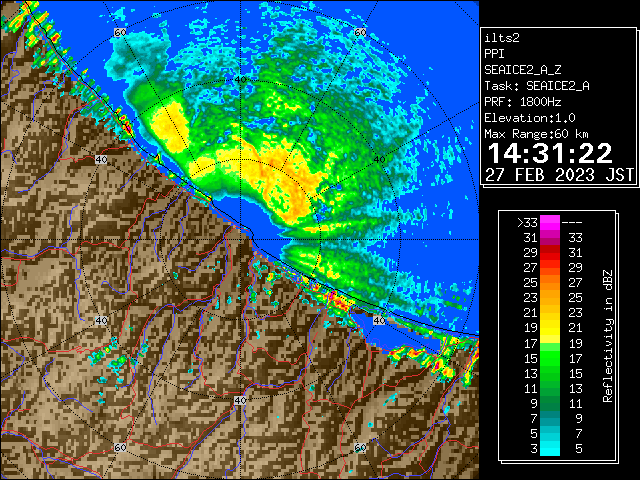
Task: Click the '>33' legend label
Action: coord(527,223)
